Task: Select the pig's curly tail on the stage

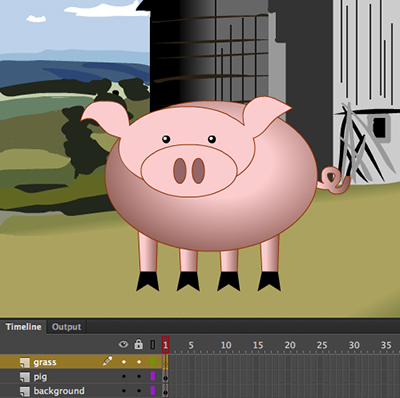Action: (x=334, y=181)
